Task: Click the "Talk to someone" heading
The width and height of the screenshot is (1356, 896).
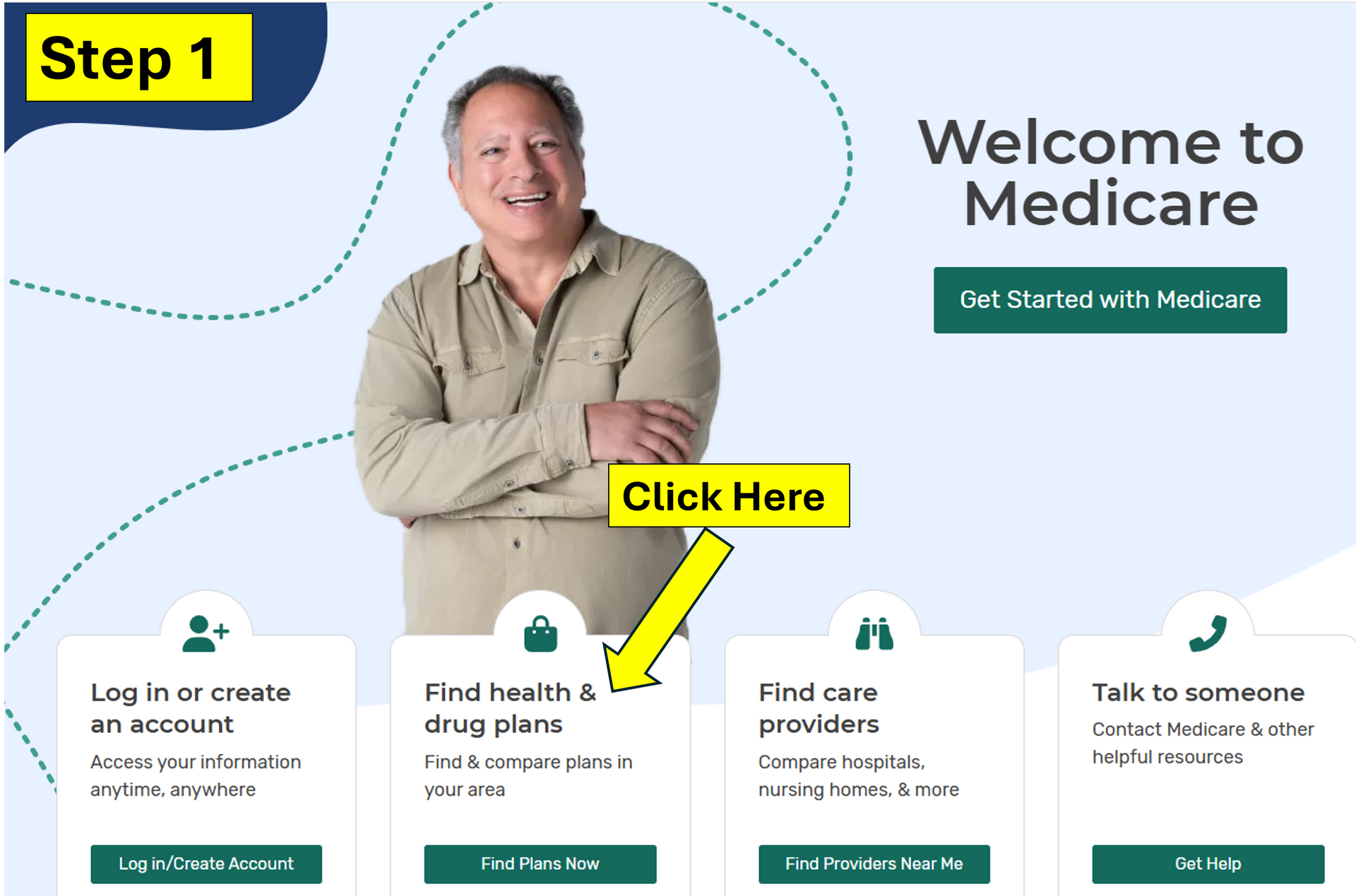Action: 1199,693
